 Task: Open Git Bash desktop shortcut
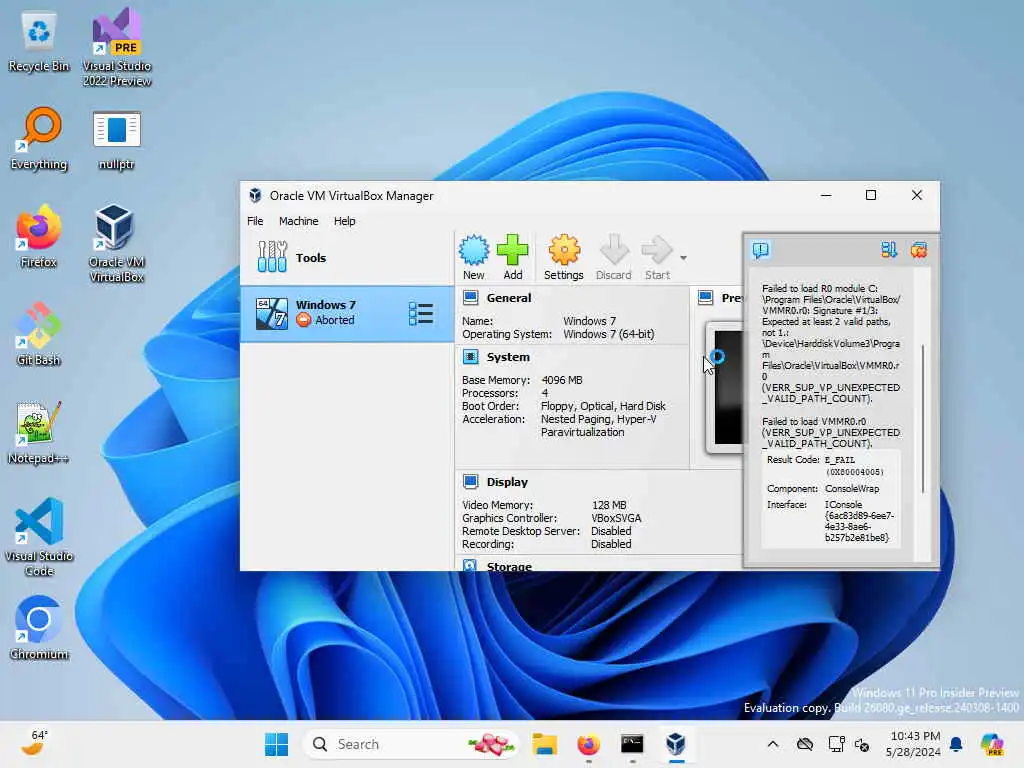point(39,334)
